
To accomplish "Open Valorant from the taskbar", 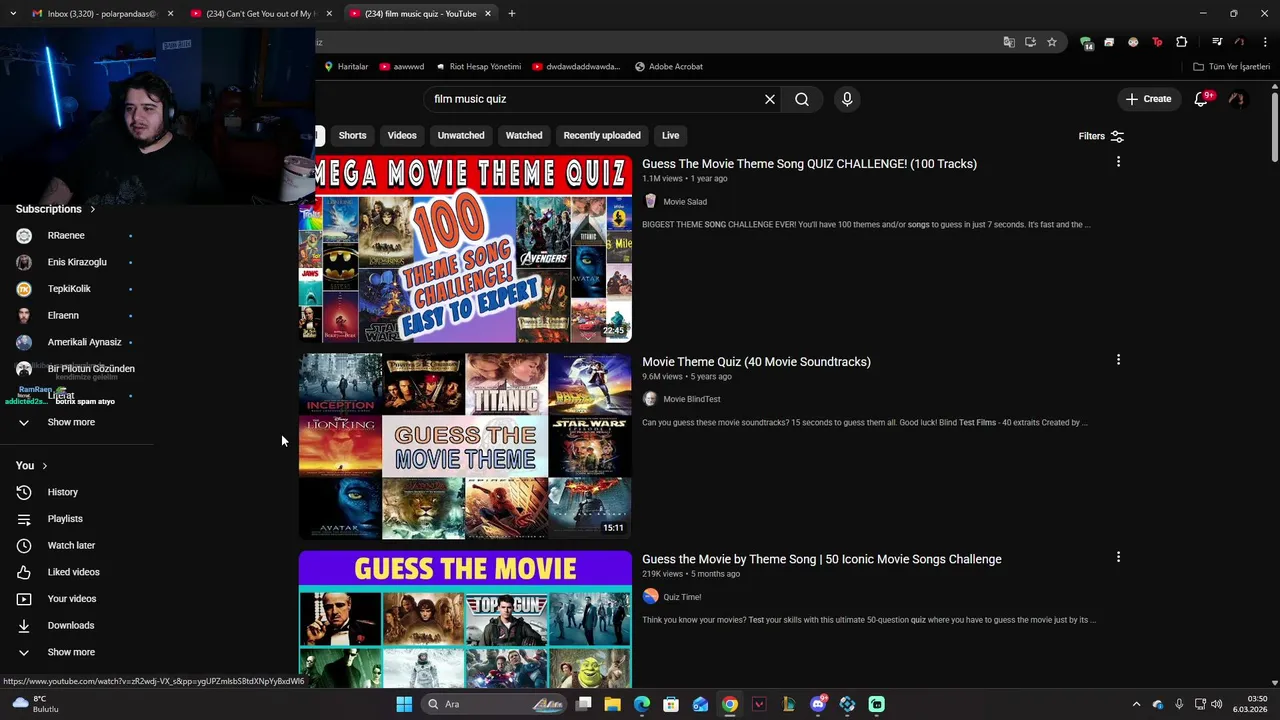I will click(759, 704).
